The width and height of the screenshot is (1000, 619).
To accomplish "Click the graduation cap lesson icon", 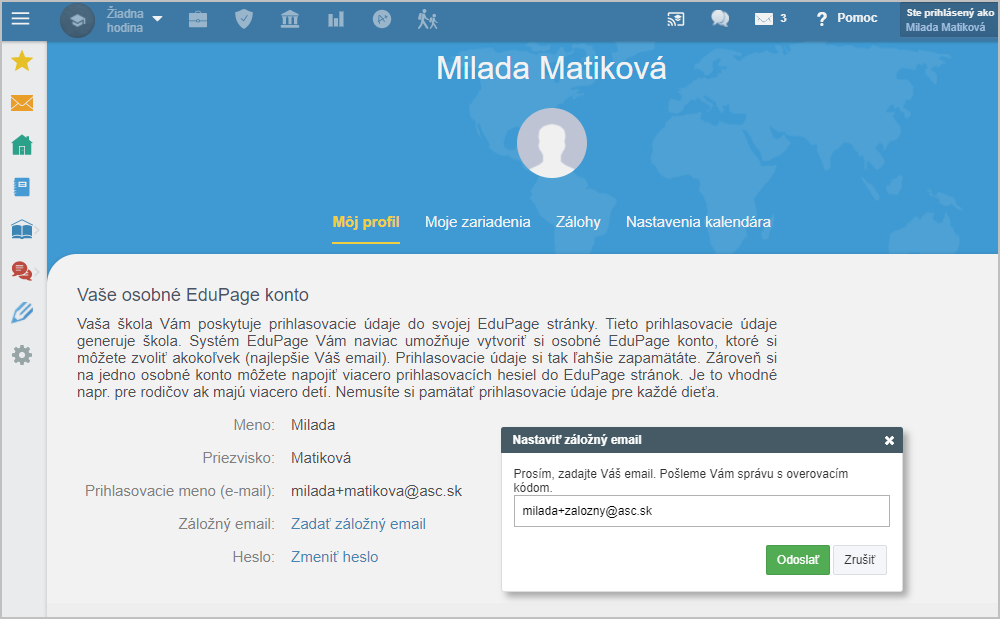I will coord(78,20).
